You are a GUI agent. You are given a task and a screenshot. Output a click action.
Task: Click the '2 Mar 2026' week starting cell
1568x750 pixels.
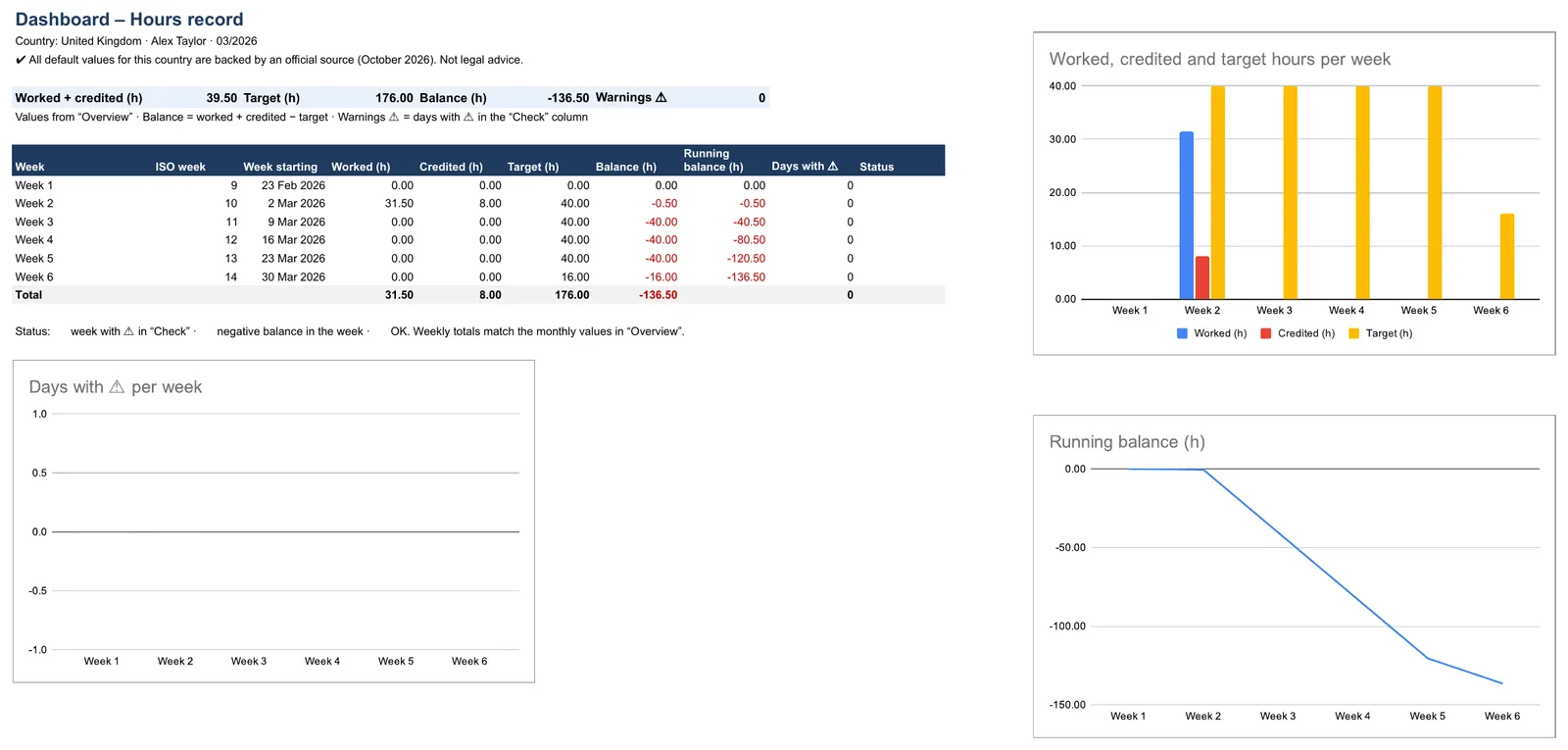[296, 204]
